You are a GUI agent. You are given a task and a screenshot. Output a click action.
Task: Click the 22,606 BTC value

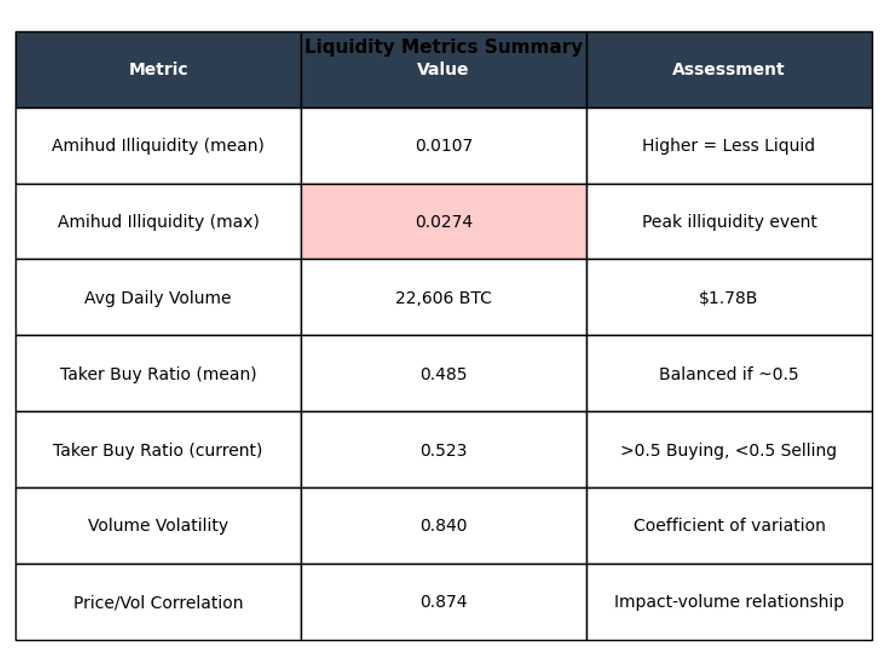(443, 298)
